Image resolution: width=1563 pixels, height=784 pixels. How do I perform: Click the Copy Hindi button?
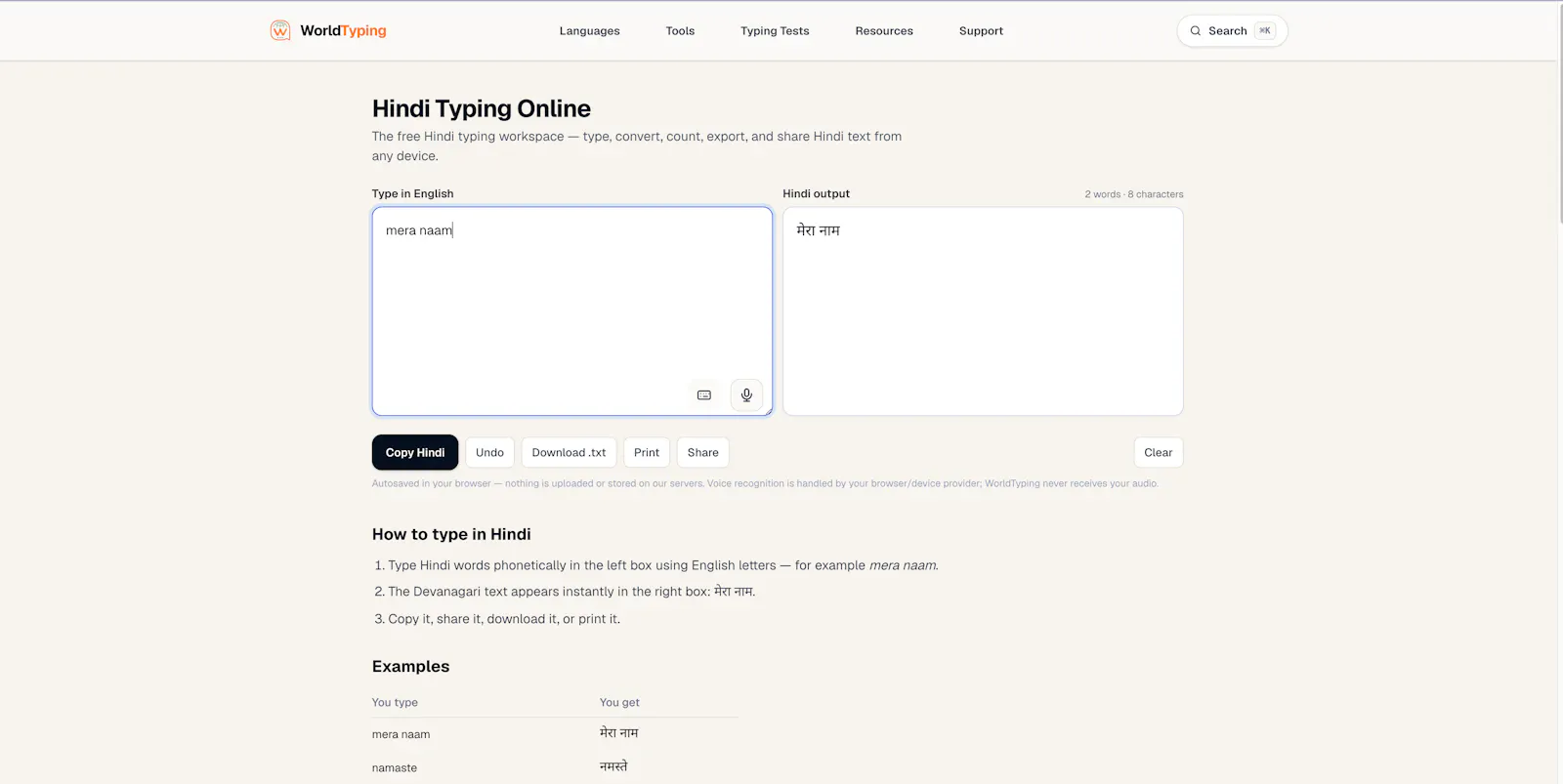pos(415,452)
